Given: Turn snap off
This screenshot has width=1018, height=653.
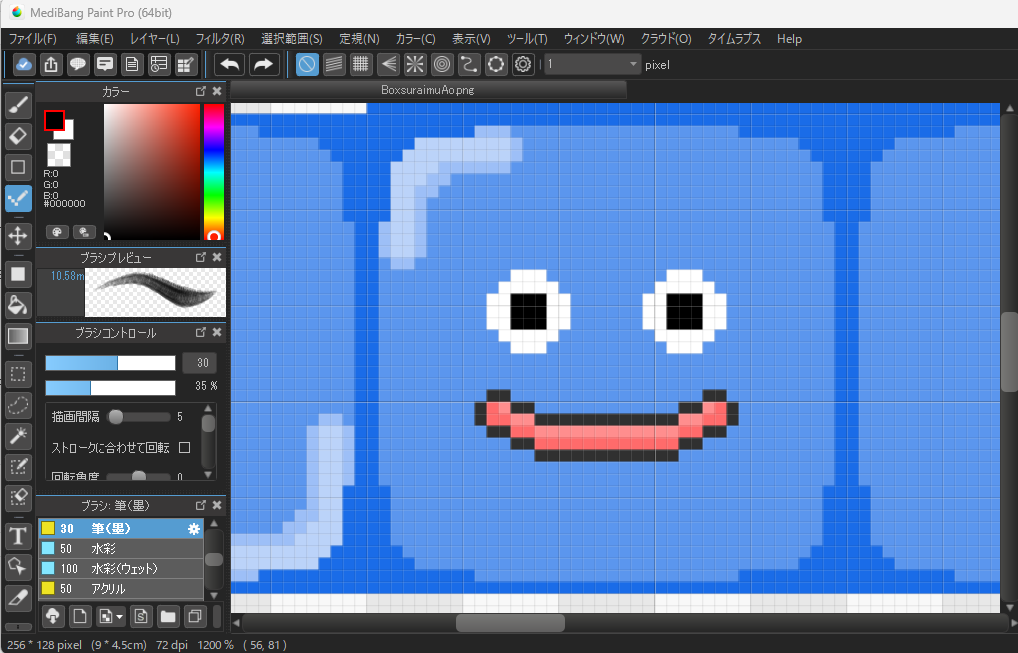Looking at the screenshot, I should (307, 64).
